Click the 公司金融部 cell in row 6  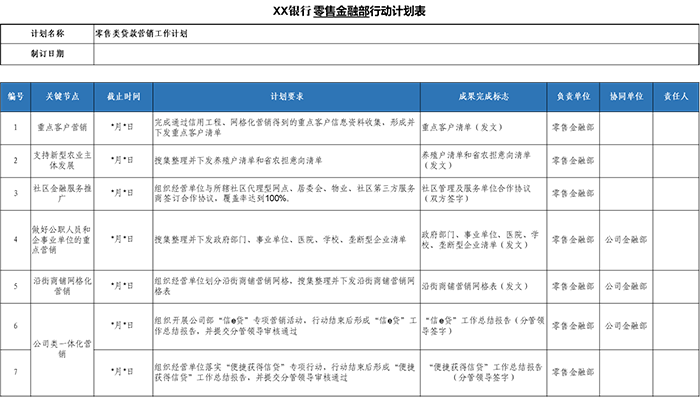click(626, 326)
